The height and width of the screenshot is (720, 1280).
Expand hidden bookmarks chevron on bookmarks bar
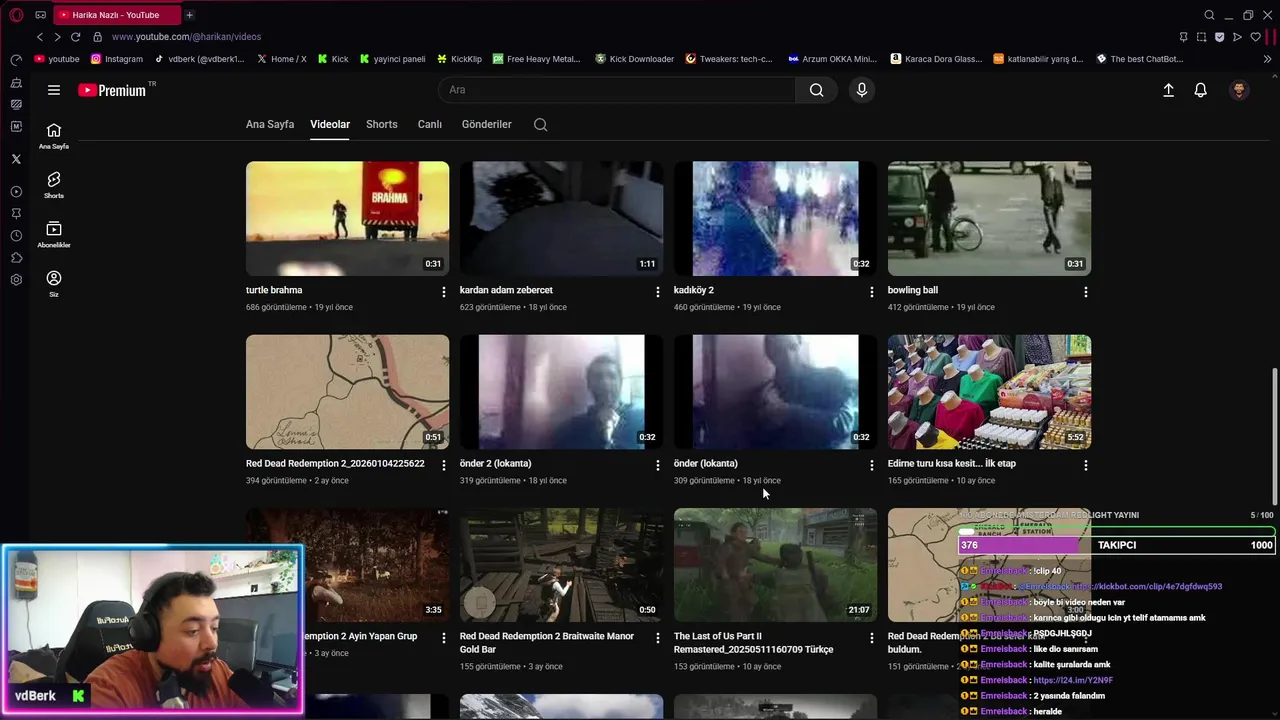[1268, 59]
